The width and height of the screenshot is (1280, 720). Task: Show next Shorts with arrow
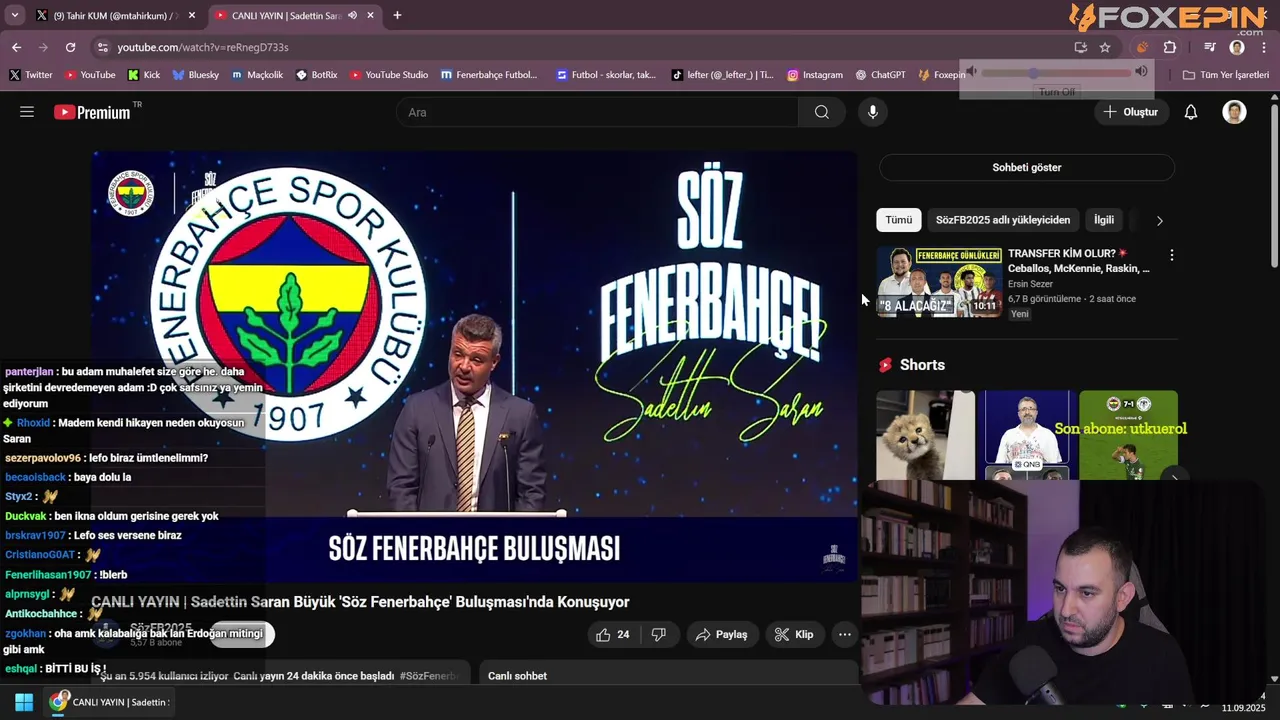coord(1175,478)
